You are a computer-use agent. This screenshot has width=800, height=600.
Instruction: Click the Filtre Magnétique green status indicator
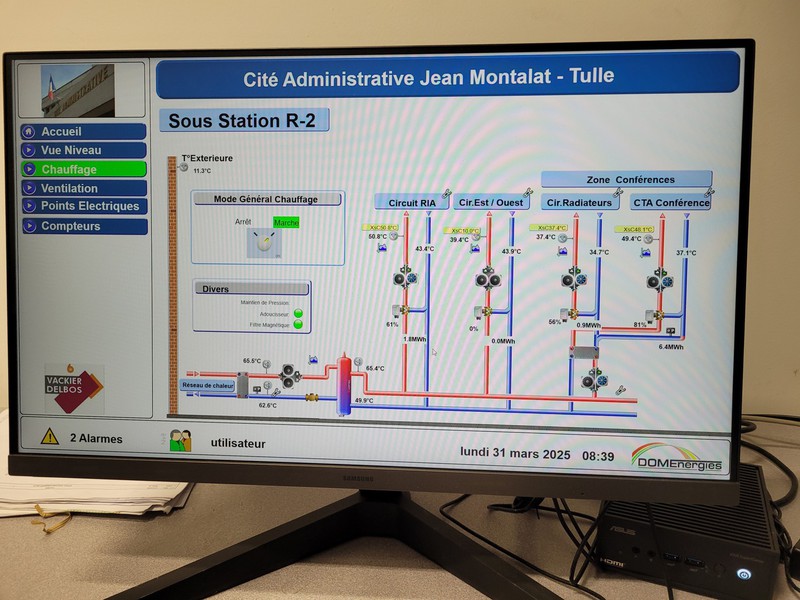point(298,325)
